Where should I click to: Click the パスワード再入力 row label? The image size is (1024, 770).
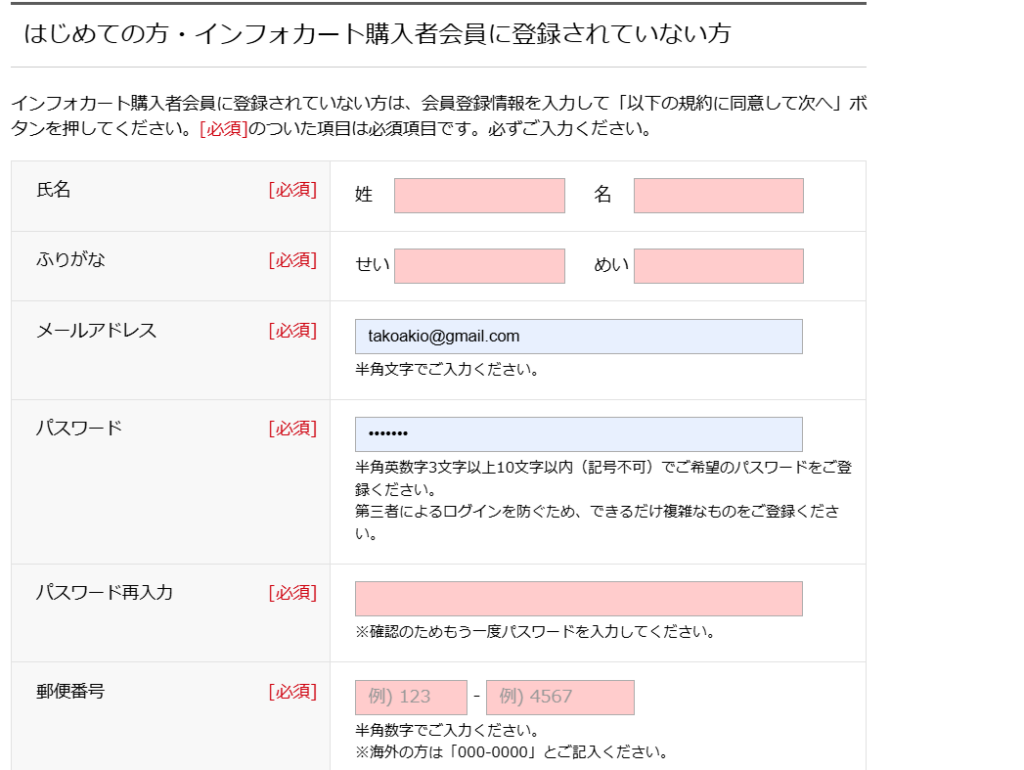pos(105,592)
